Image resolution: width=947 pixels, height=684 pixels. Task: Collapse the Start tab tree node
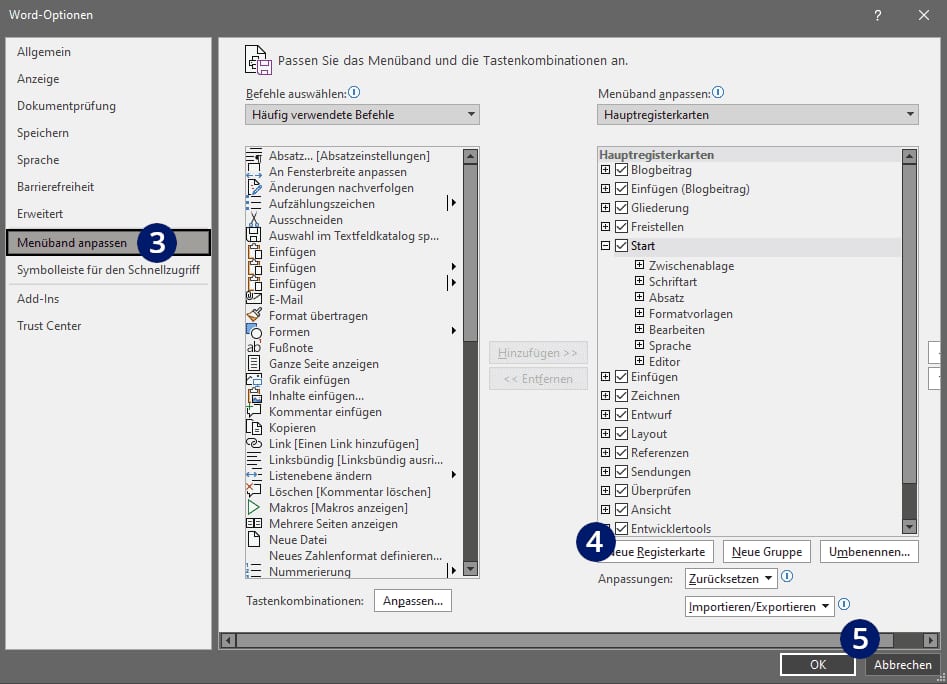[x=606, y=246]
